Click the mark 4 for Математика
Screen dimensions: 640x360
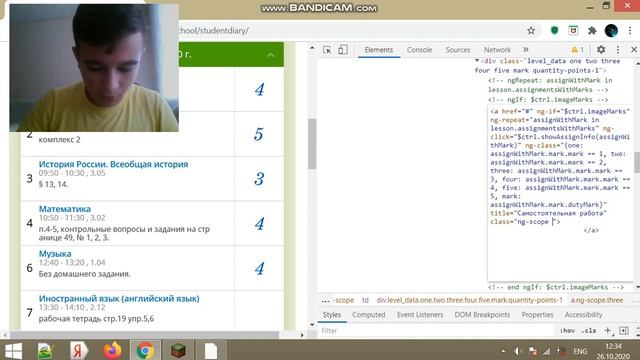(259, 224)
